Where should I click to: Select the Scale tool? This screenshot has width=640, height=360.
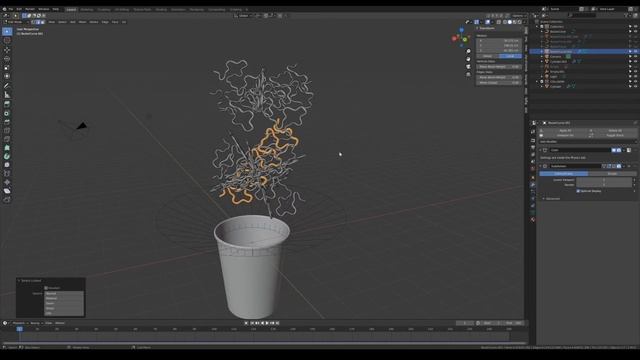(x=7, y=67)
